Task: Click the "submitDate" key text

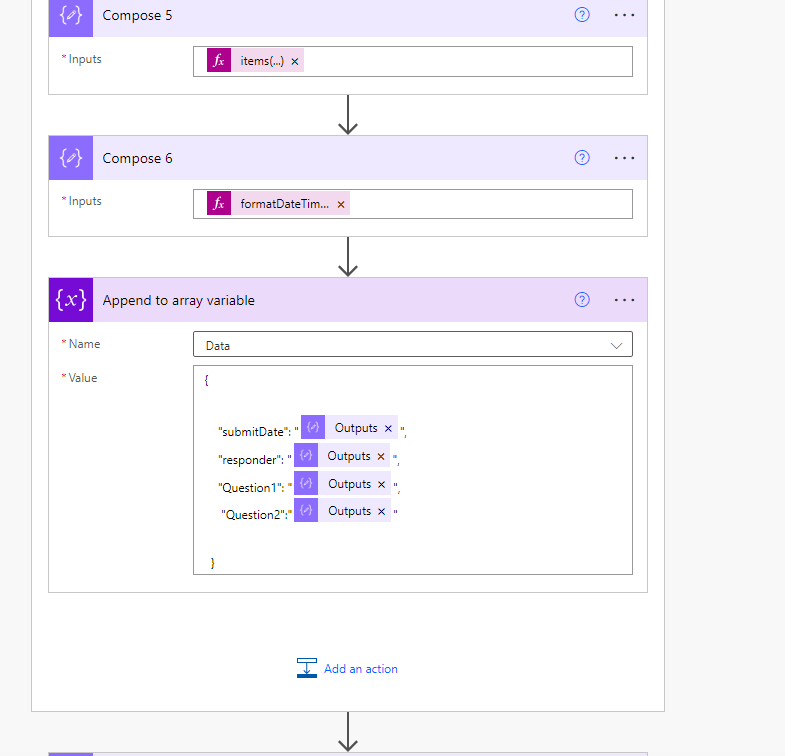Action: [x=254, y=432]
